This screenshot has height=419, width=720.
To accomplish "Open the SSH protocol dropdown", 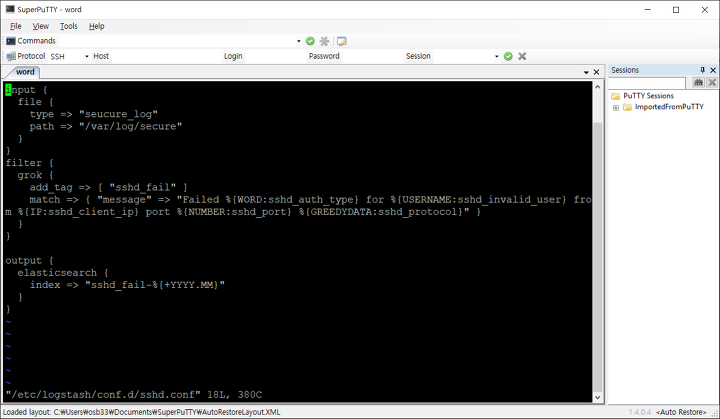I will coord(86,57).
